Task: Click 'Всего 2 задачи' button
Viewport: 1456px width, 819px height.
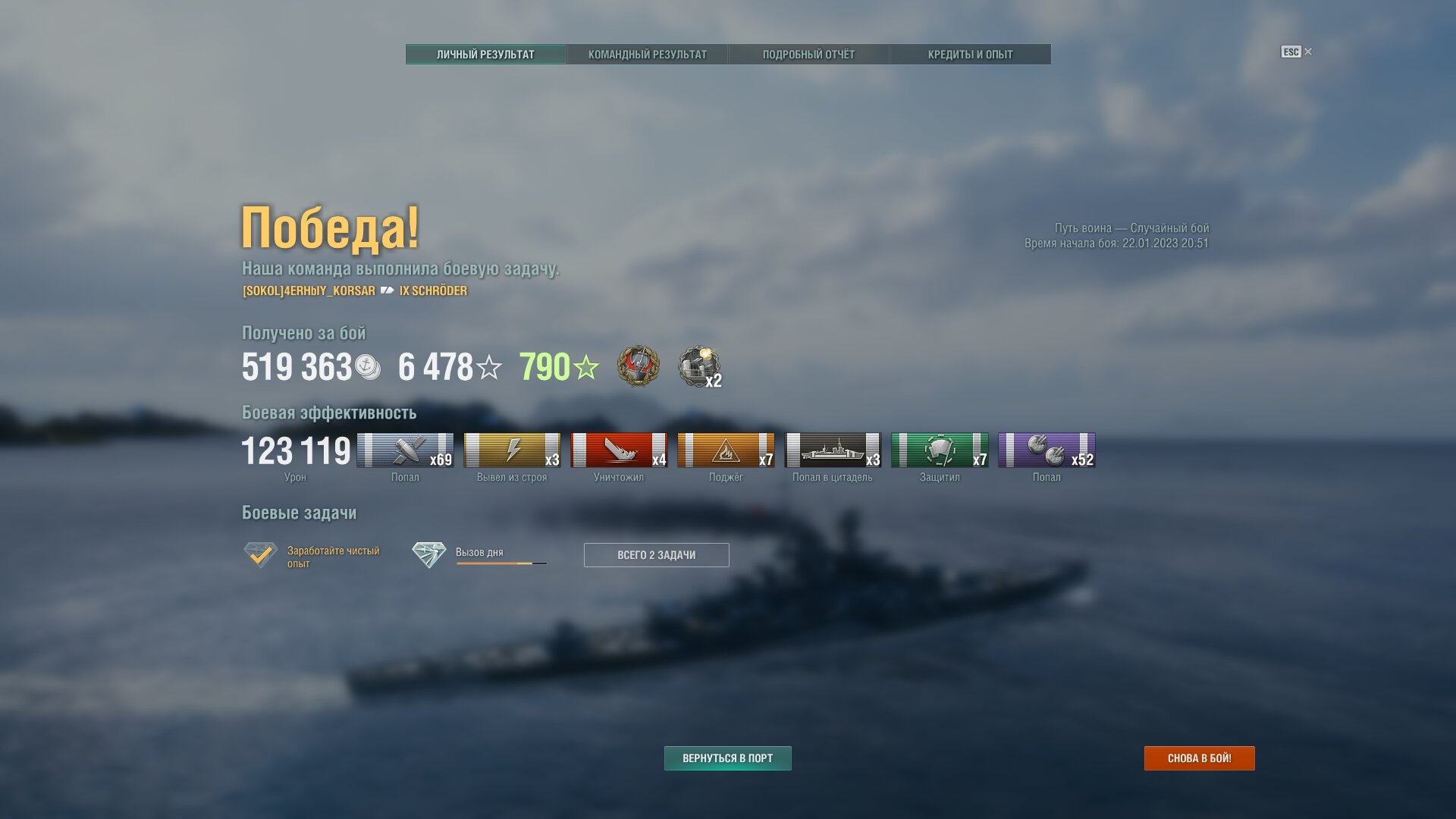Action: 657,555
